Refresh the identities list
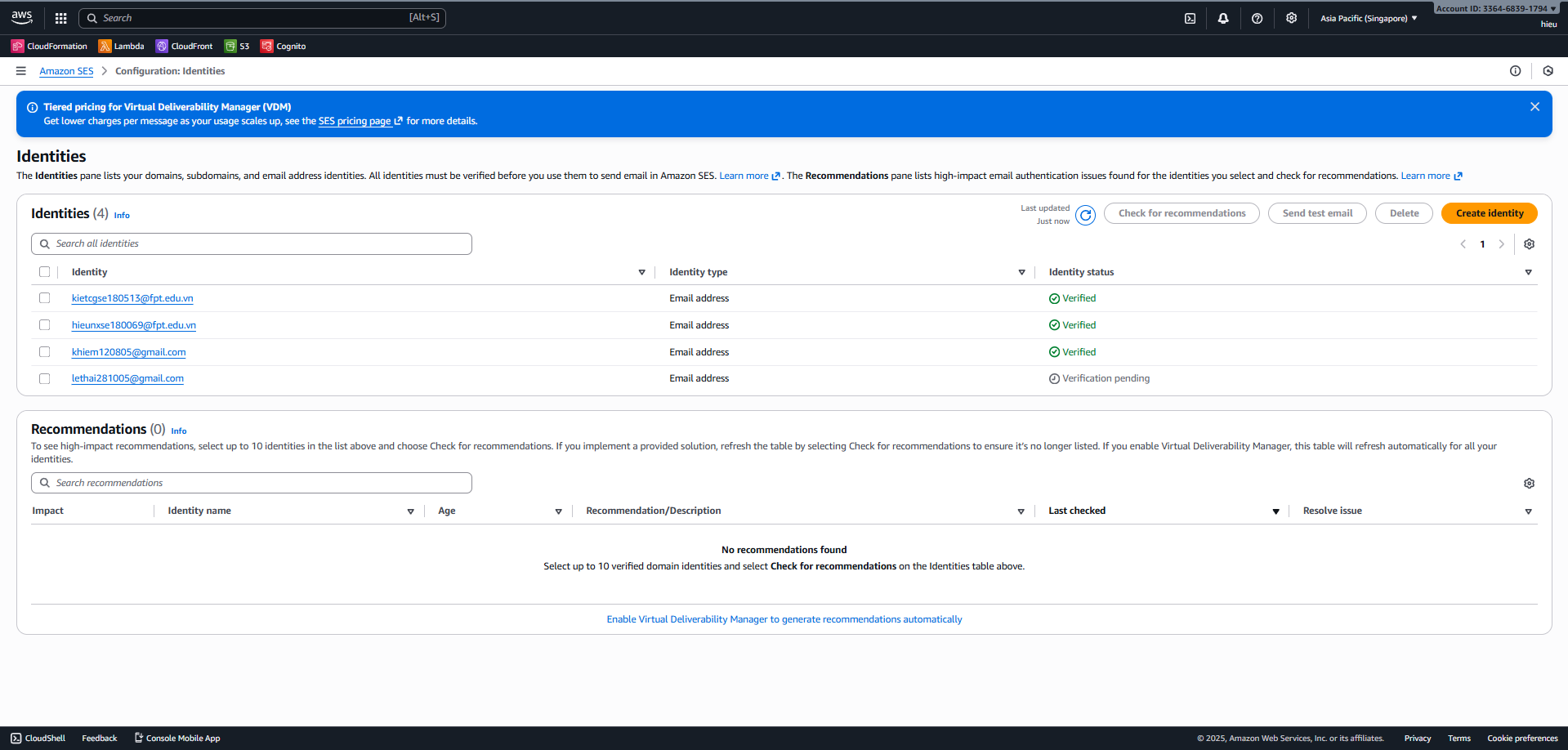This screenshot has width=1568, height=750. [x=1085, y=215]
